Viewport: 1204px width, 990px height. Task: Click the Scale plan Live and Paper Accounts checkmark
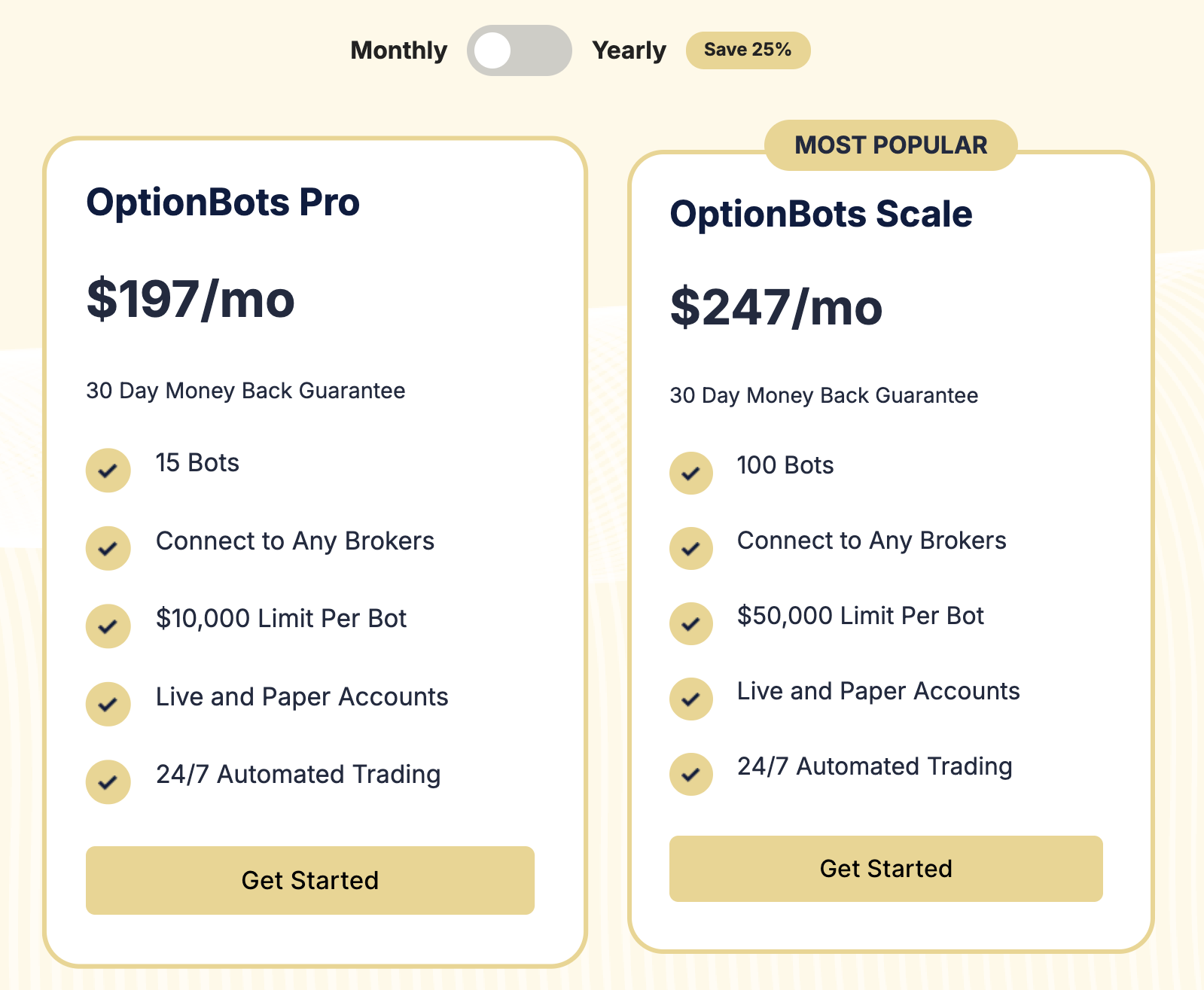(x=691, y=699)
